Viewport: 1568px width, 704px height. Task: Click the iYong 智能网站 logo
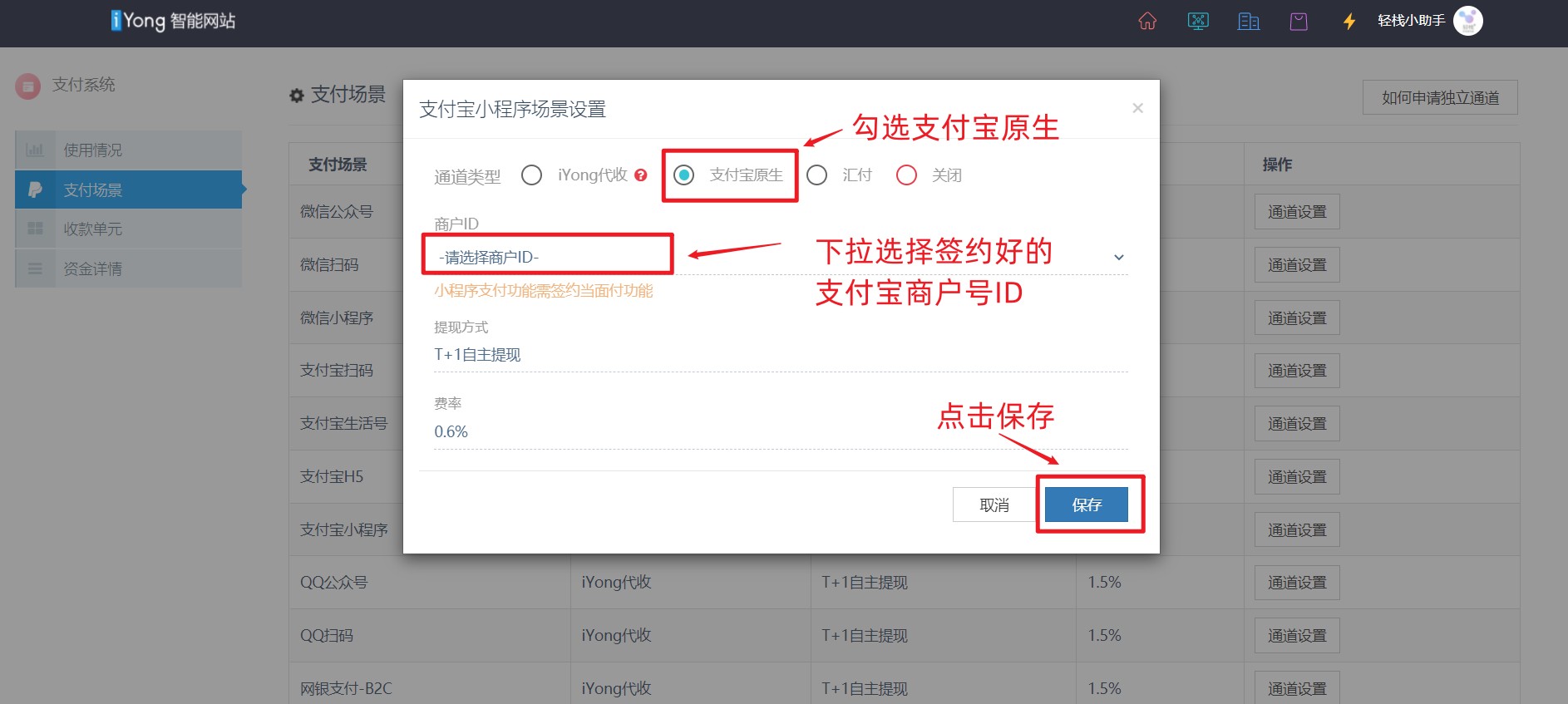(173, 21)
